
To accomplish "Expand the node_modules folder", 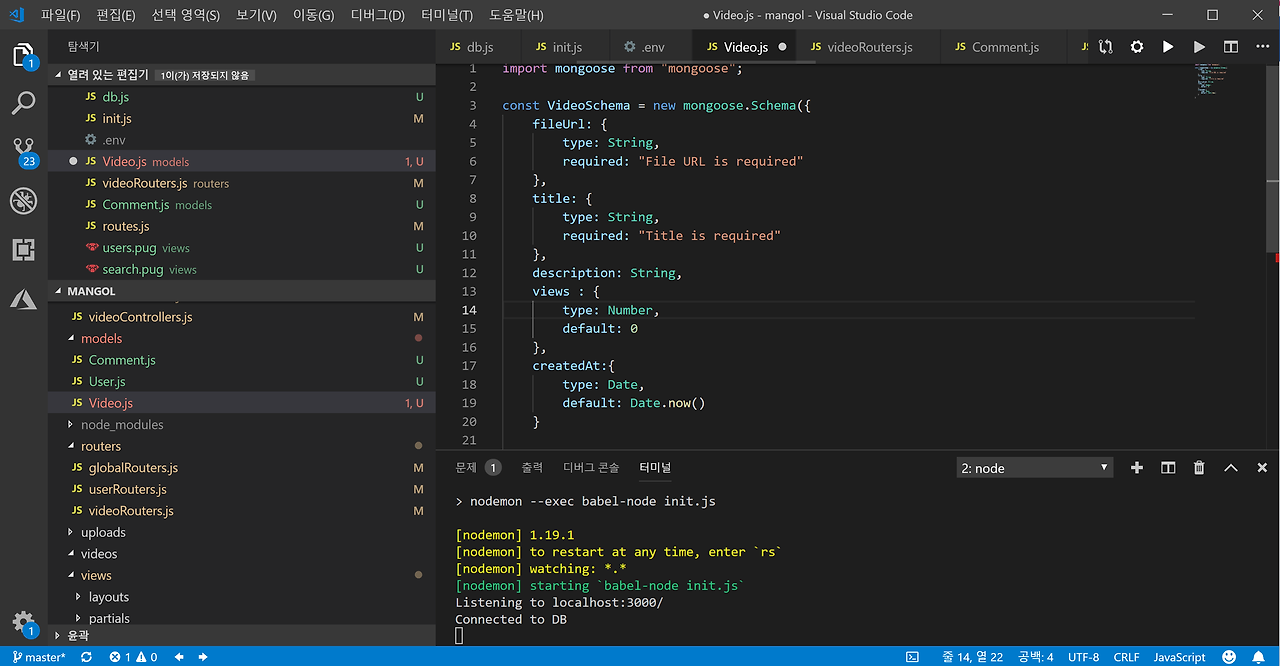I will click(121, 425).
